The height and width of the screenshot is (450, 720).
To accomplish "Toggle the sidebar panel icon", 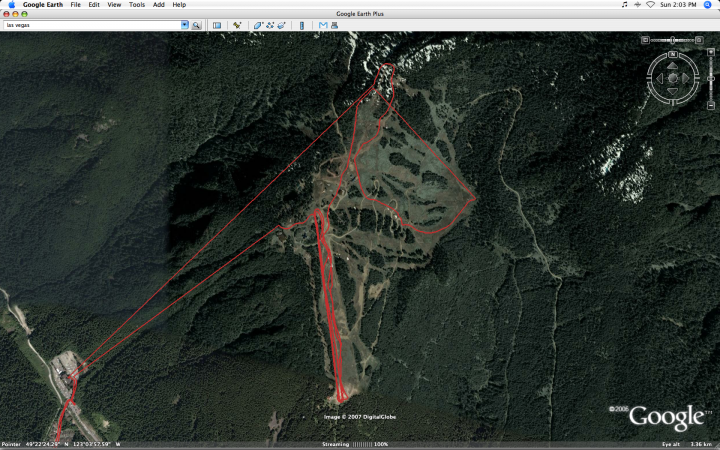I will coord(217,25).
